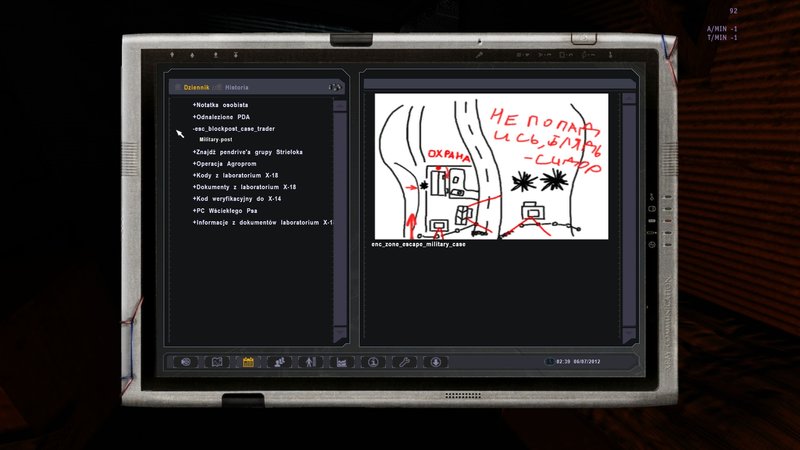Click the wrench icon in bottom toolbar

pyautogui.click(x=404, y=362)
